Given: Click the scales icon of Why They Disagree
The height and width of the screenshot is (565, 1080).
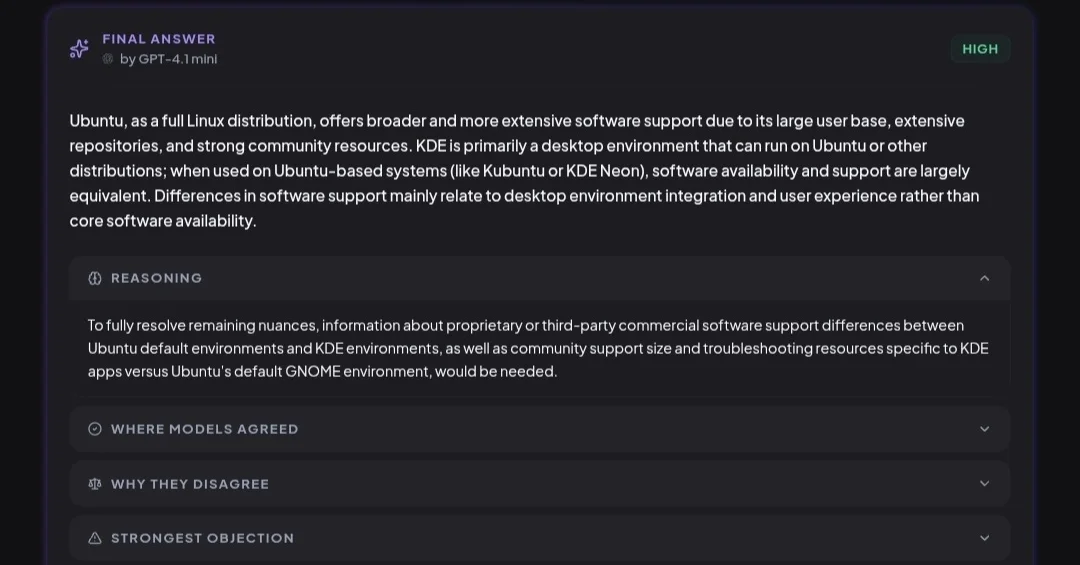Looking at the screenshot, I should (95, 484).
